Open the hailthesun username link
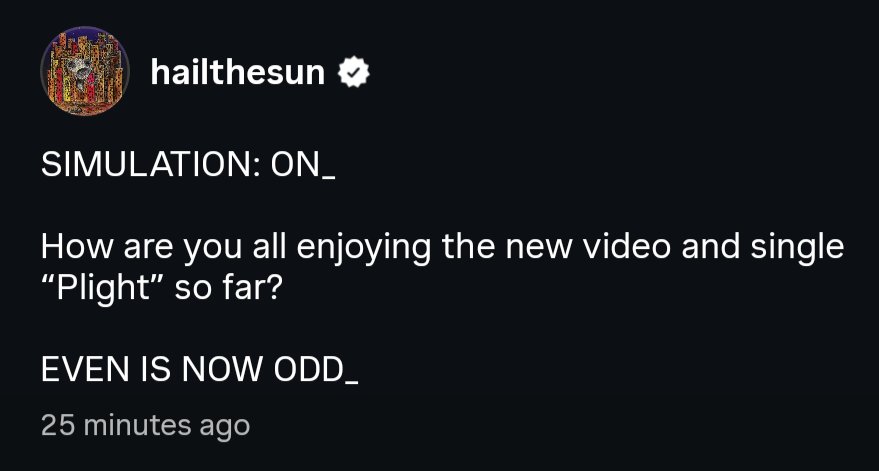 pyautogui.click(x=238, y=72)
